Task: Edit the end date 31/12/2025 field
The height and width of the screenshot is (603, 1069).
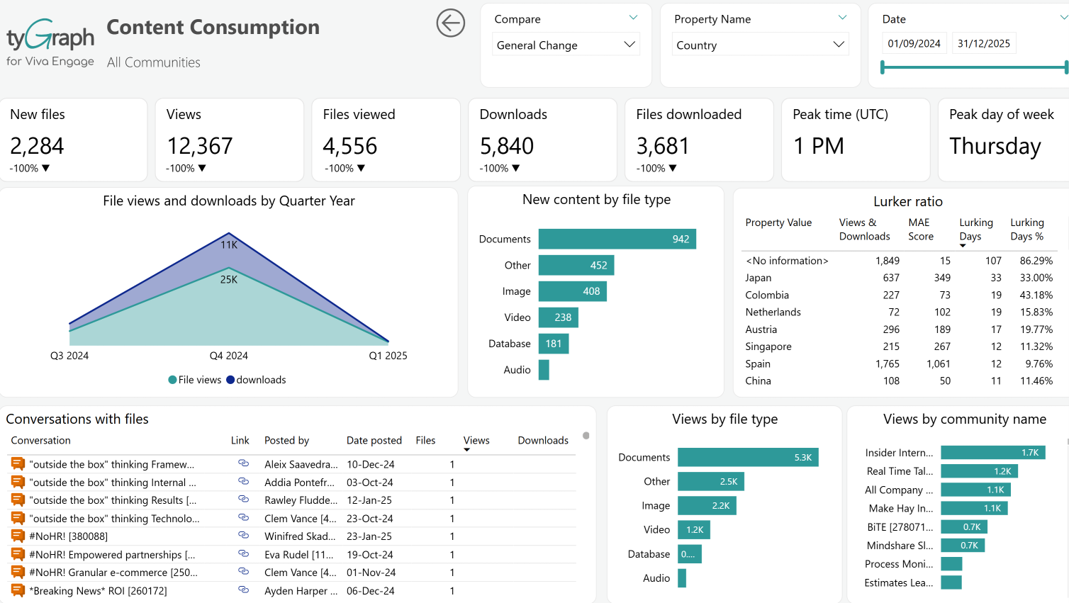Action: (984, 44)
